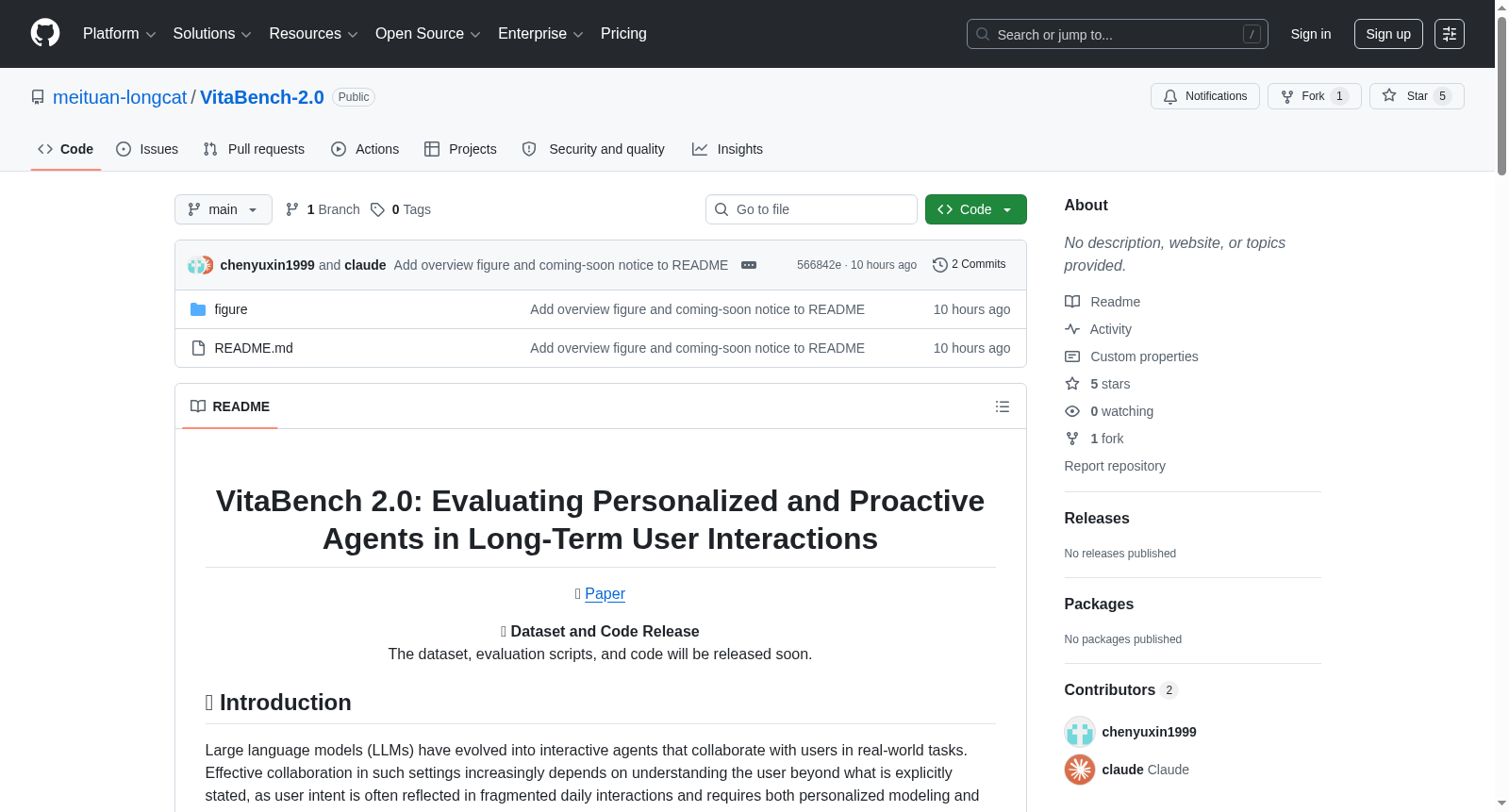Screen dimensions: 1509x812
Task: Click the Report repository link
Action: tap(1115, 466)
